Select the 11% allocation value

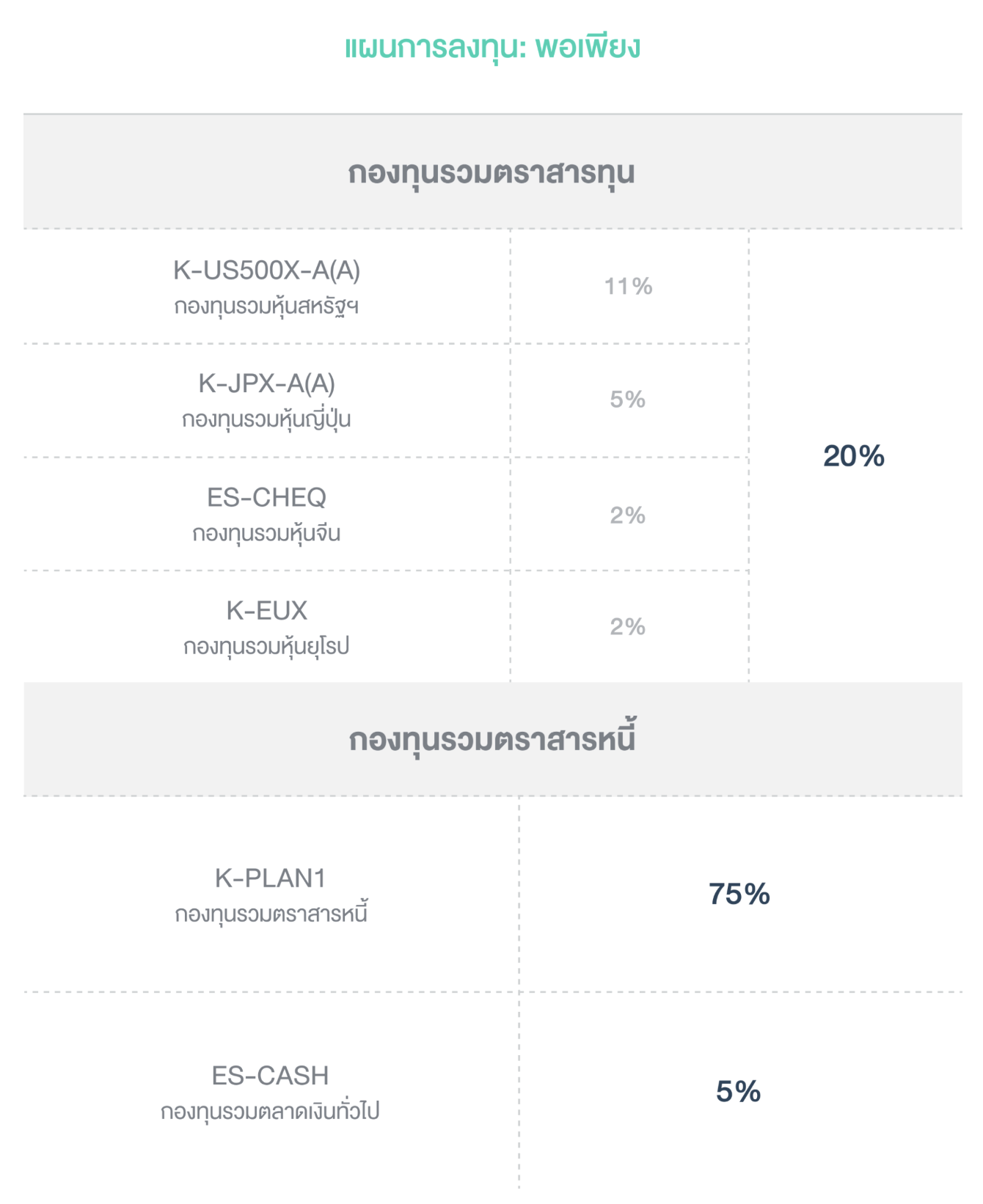(x=628, y=287)
